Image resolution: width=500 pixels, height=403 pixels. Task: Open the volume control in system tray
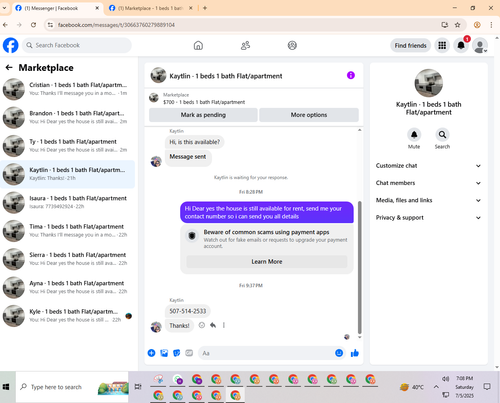[x=445, y=379]
